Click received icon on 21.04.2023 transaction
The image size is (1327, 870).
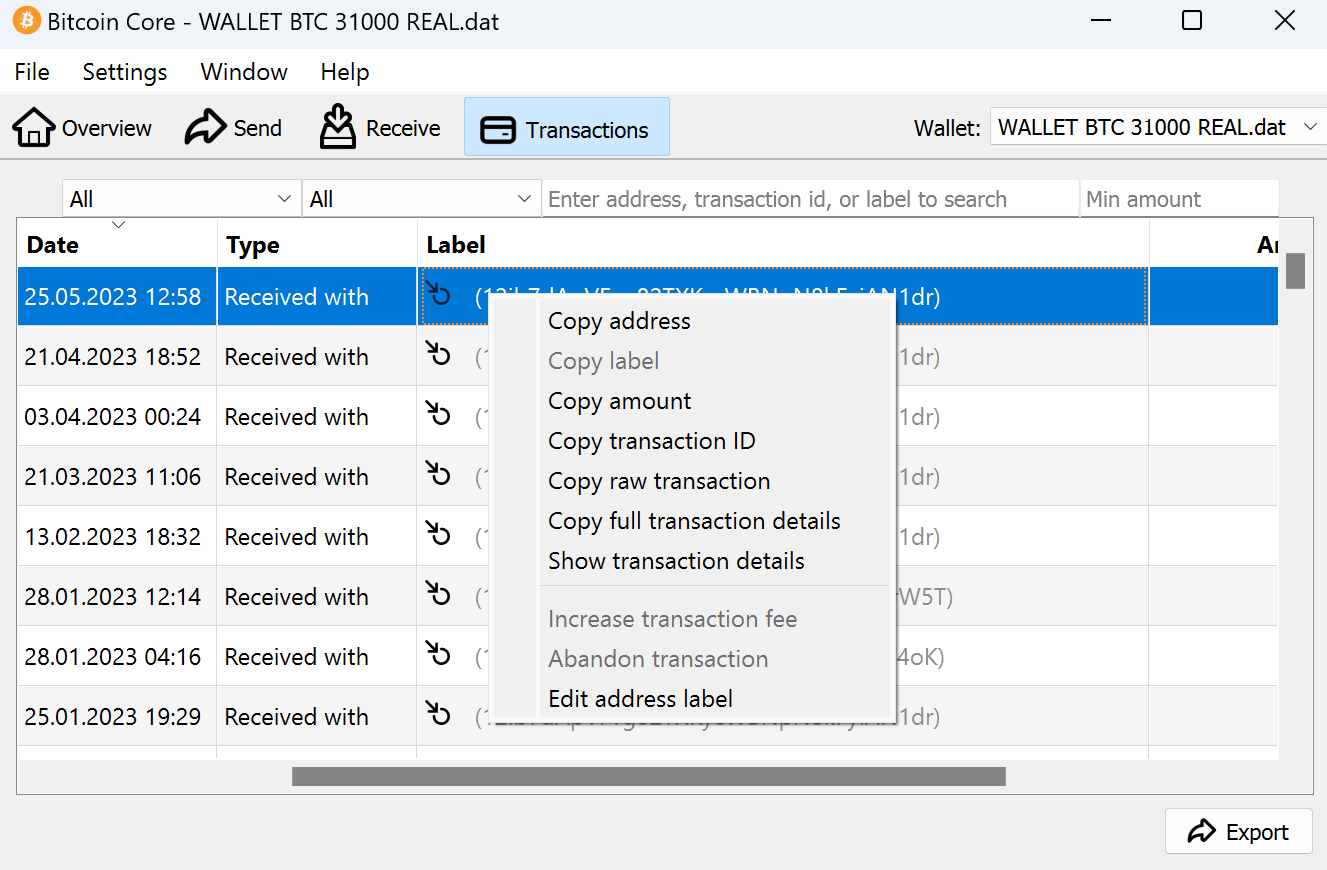click(438, 355)
